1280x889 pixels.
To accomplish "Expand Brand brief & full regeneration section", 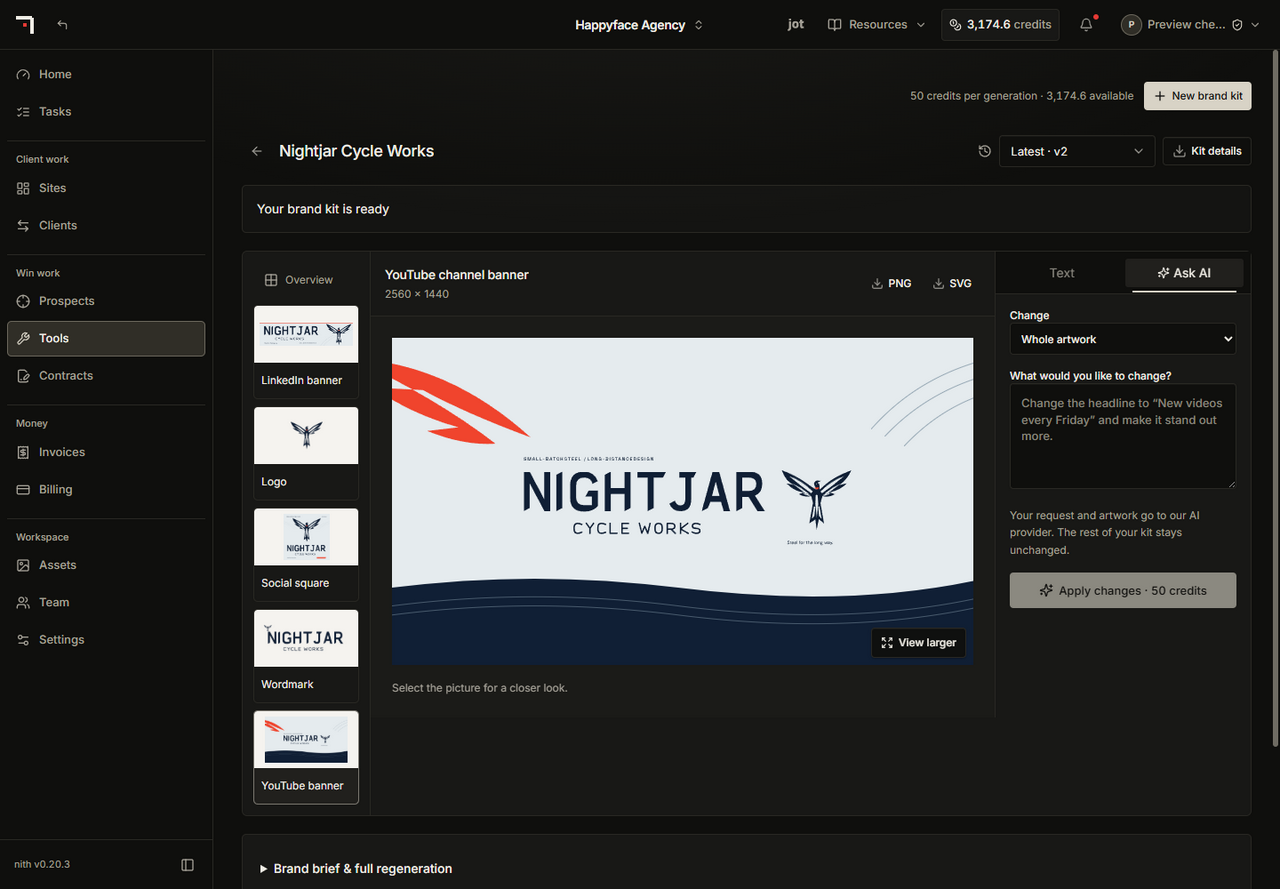I will (356, 868).
